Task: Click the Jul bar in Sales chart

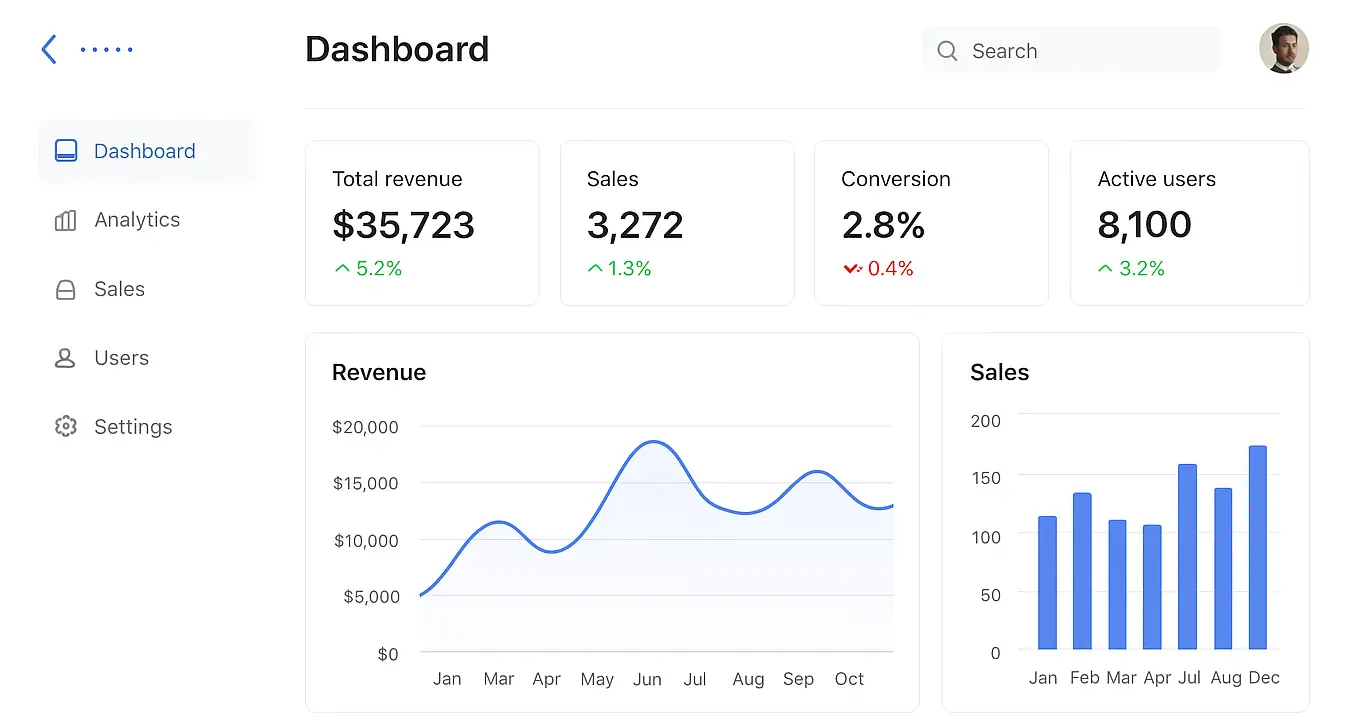Action: click(1187, 557)
